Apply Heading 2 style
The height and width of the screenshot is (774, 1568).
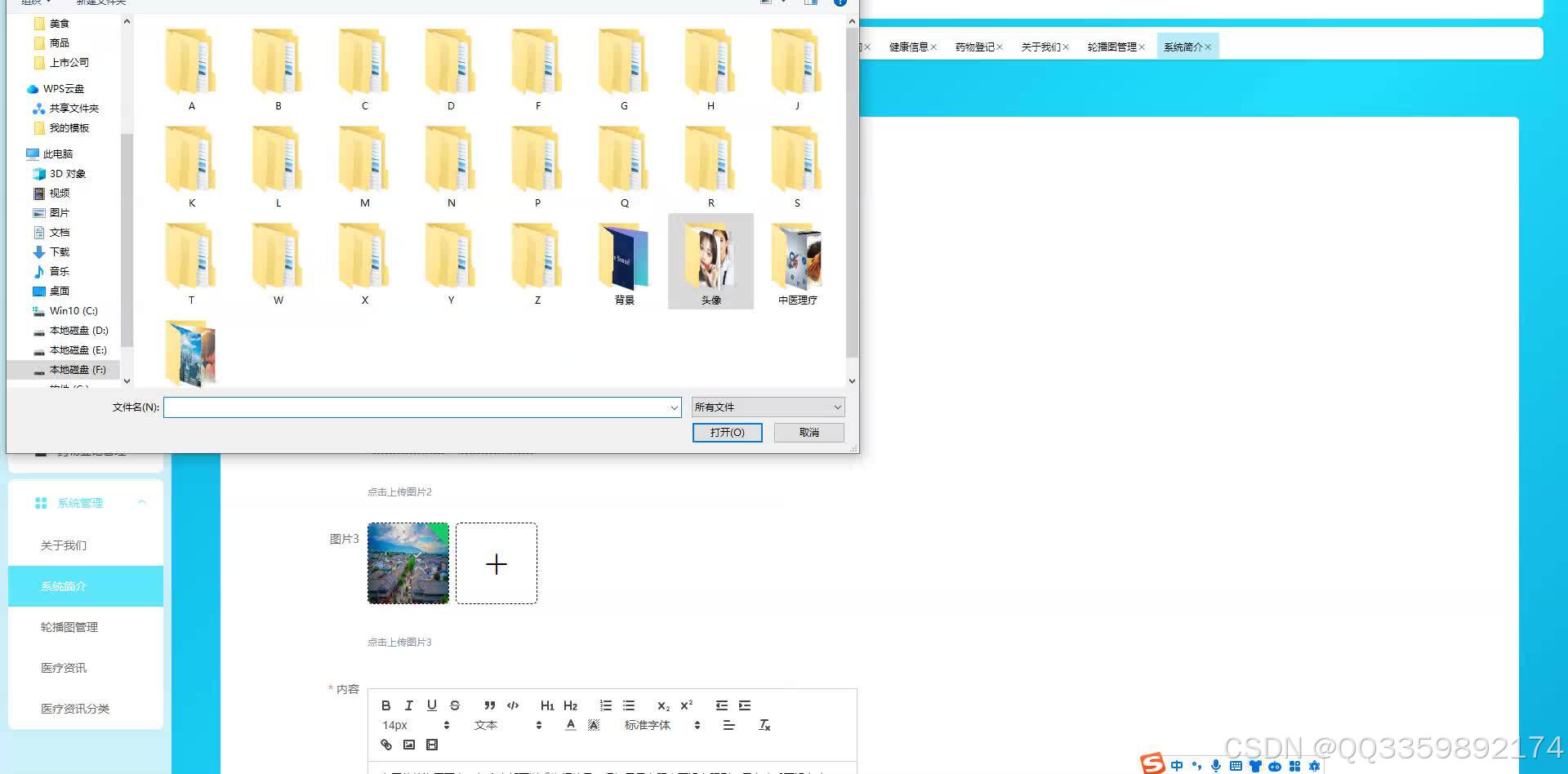570,705
